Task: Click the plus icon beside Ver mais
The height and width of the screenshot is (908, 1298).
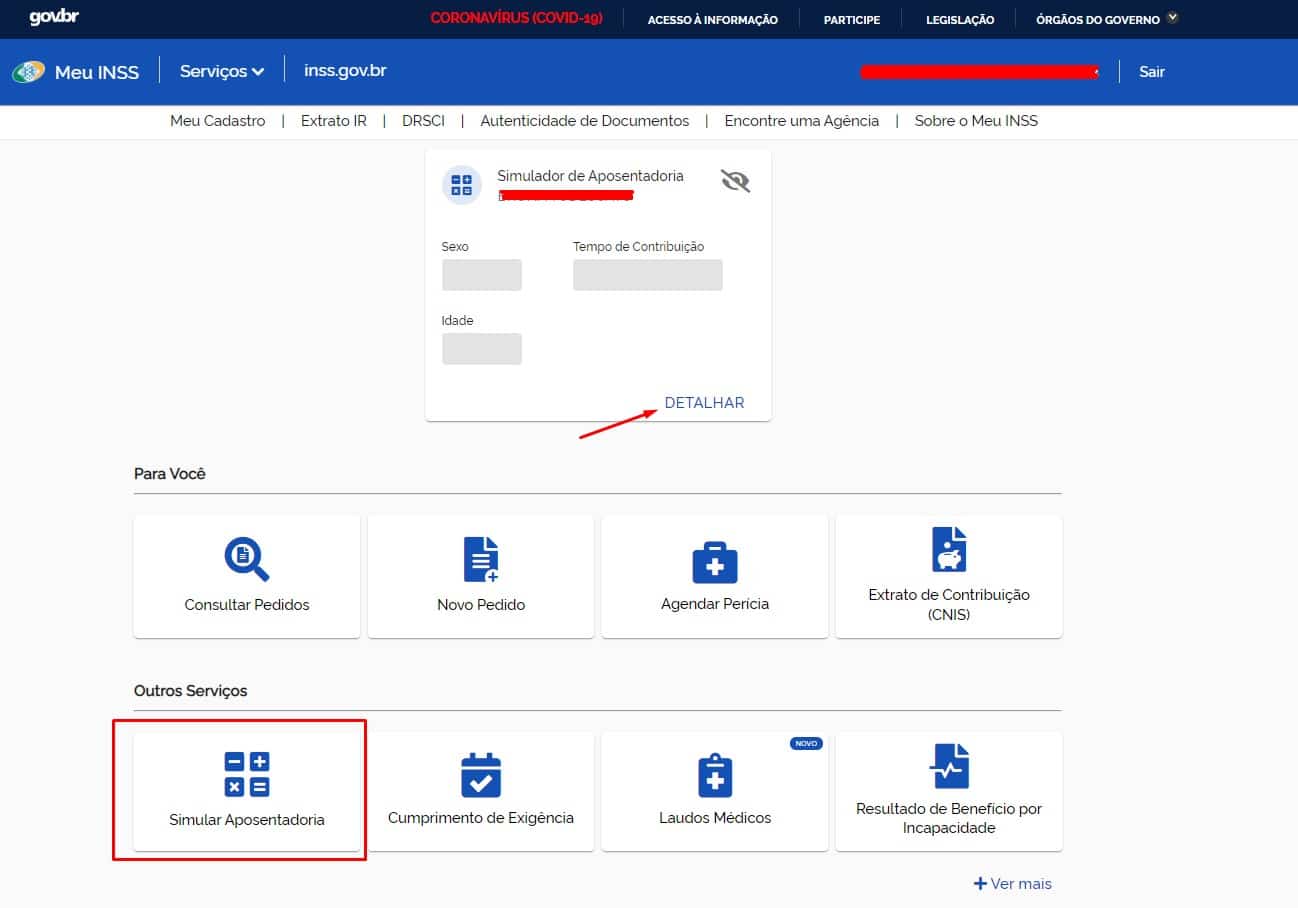Action: click(980, 884)
